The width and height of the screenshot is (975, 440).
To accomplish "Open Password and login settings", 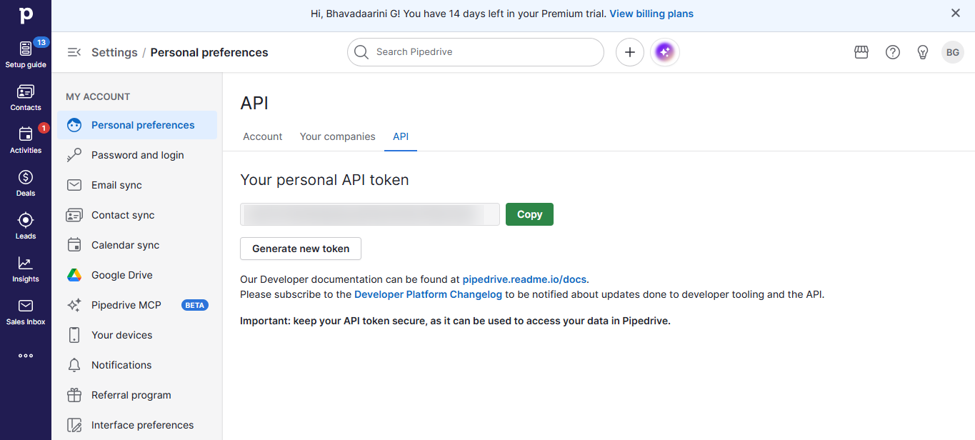I will click(x=137, y=155).
